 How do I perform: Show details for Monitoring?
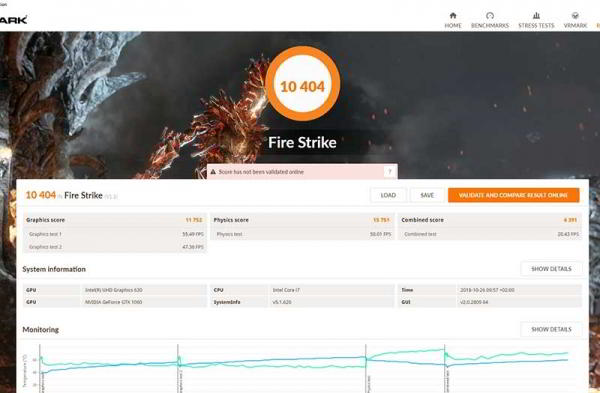(551, 329)
